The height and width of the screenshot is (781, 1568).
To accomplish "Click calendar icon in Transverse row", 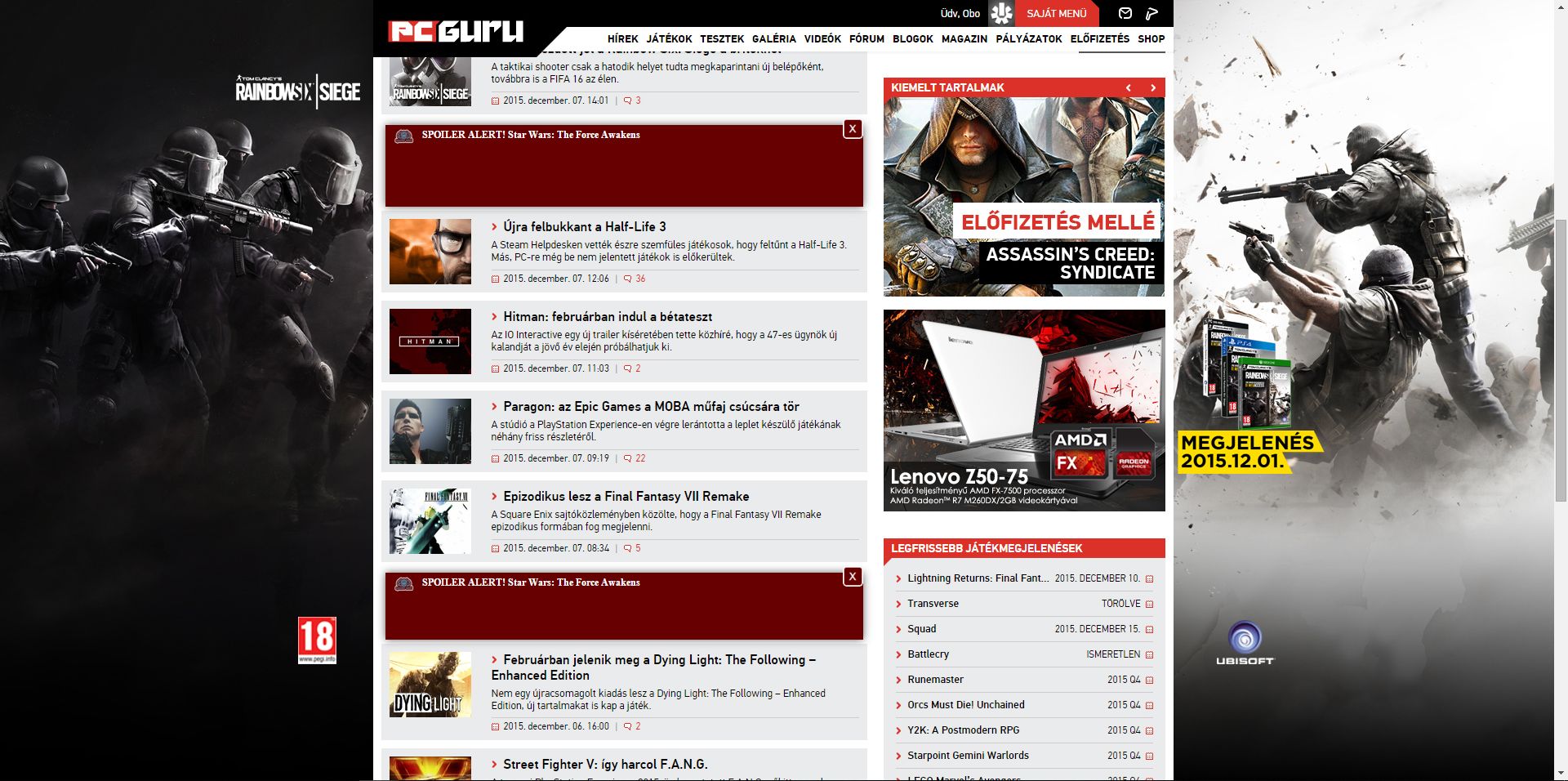I will (x=1149, y=605).
